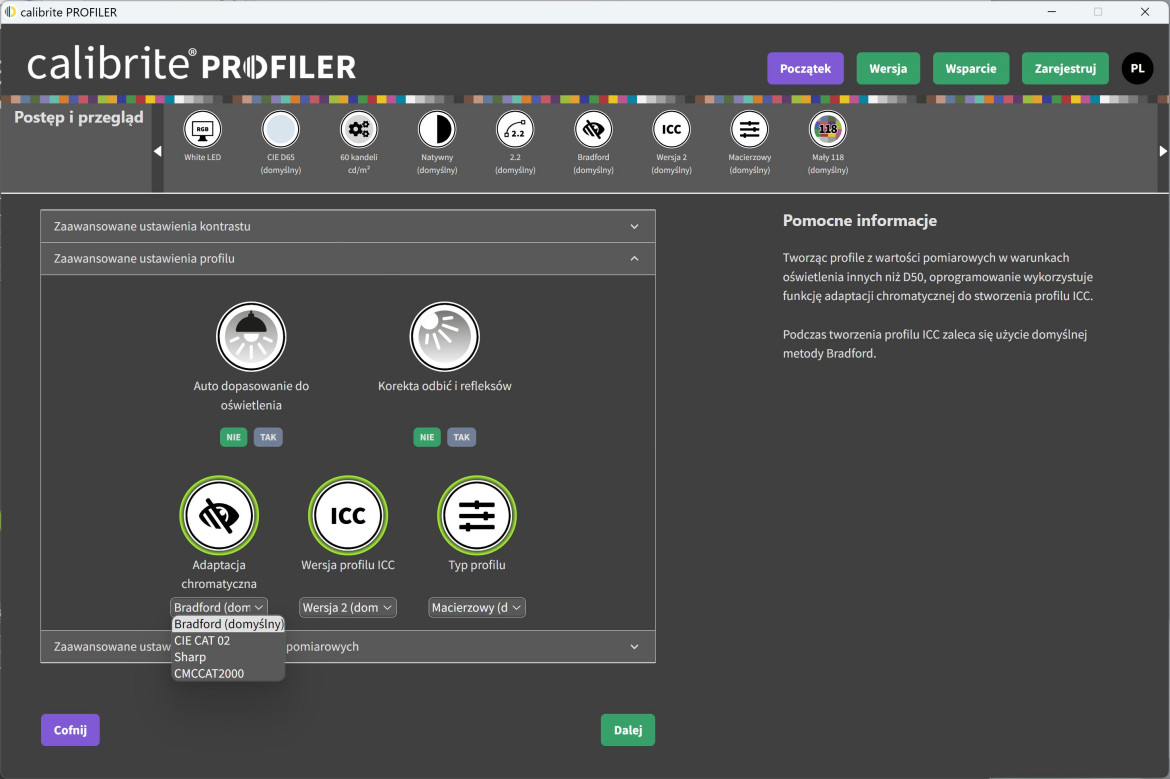Select the Natywny contrast step icon
The height and width of the screenshot is (779, 1170).
coord(437,130)
